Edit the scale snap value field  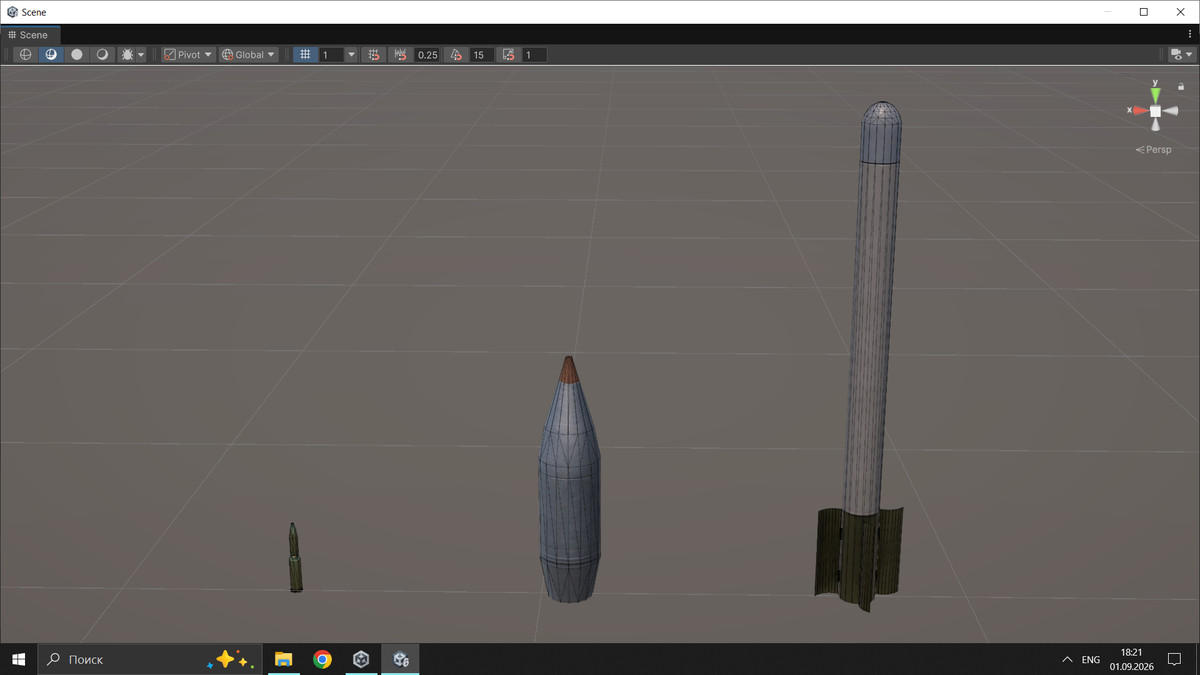coord(534,55)
